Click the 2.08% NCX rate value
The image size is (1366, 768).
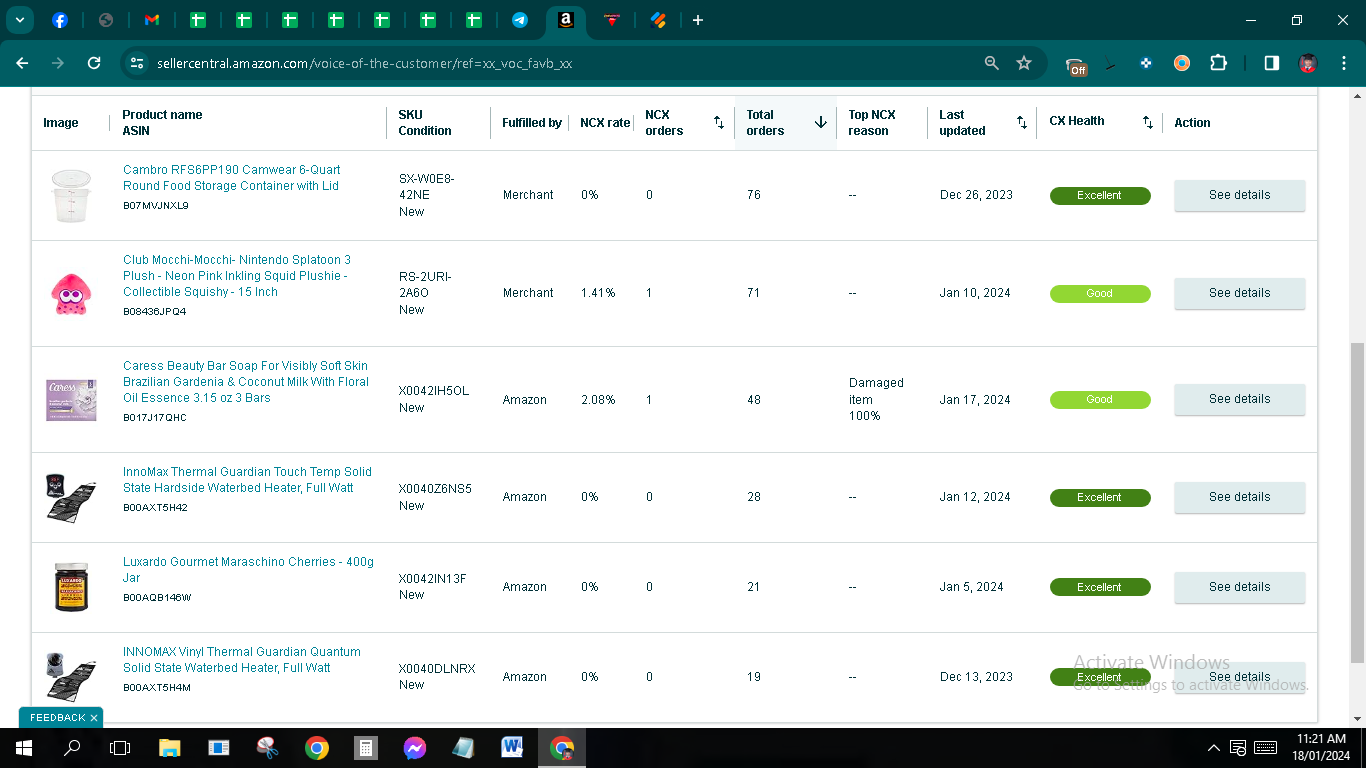tap(598, 400)
